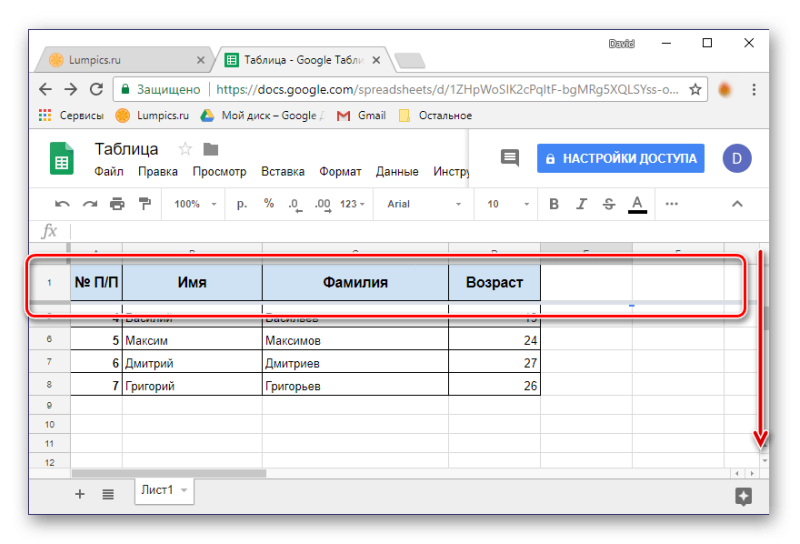Open the all sheets list icon
This screenshot has height=544, width=800.
(108, 494)
